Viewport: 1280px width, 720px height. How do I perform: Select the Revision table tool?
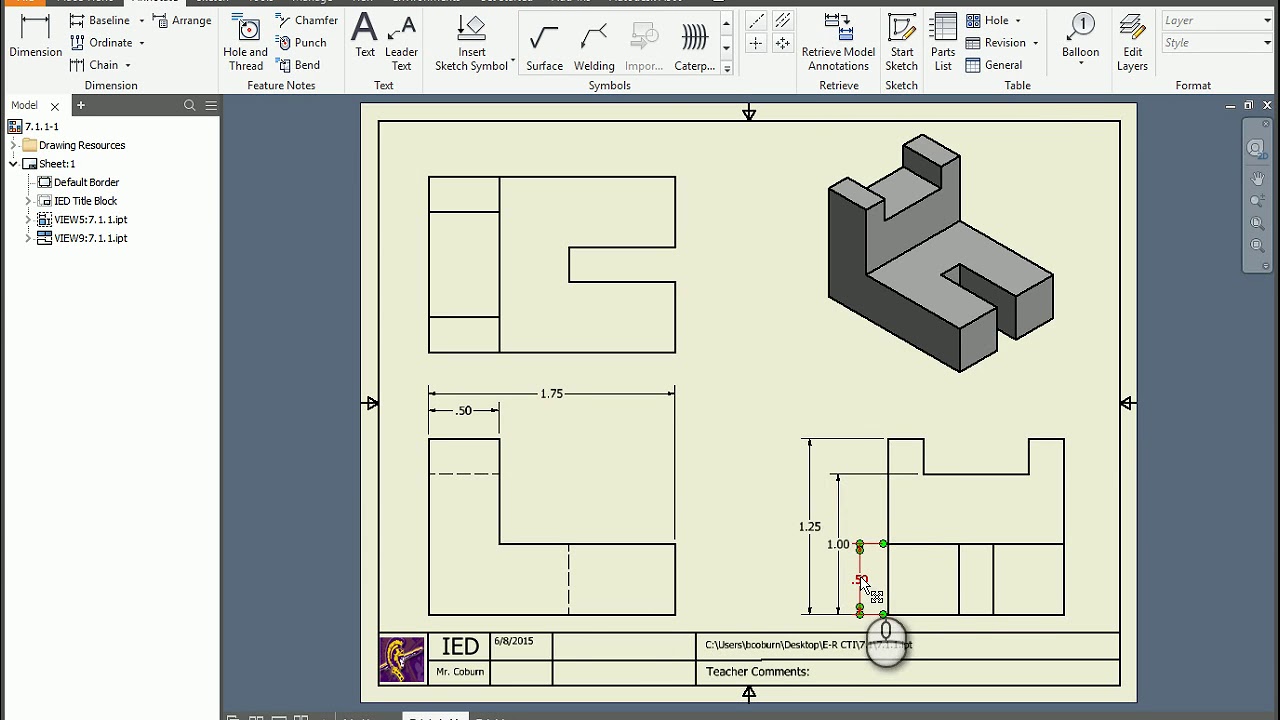pos(995,43)
